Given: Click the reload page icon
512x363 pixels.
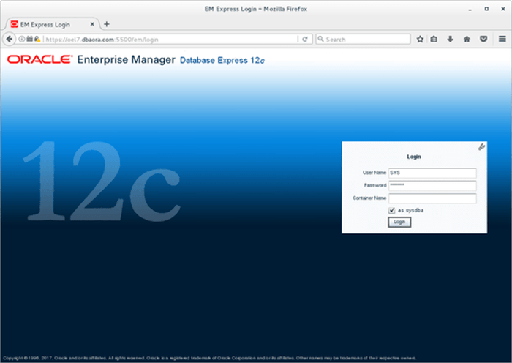Looking at the screenshot, I should [305, 39].
